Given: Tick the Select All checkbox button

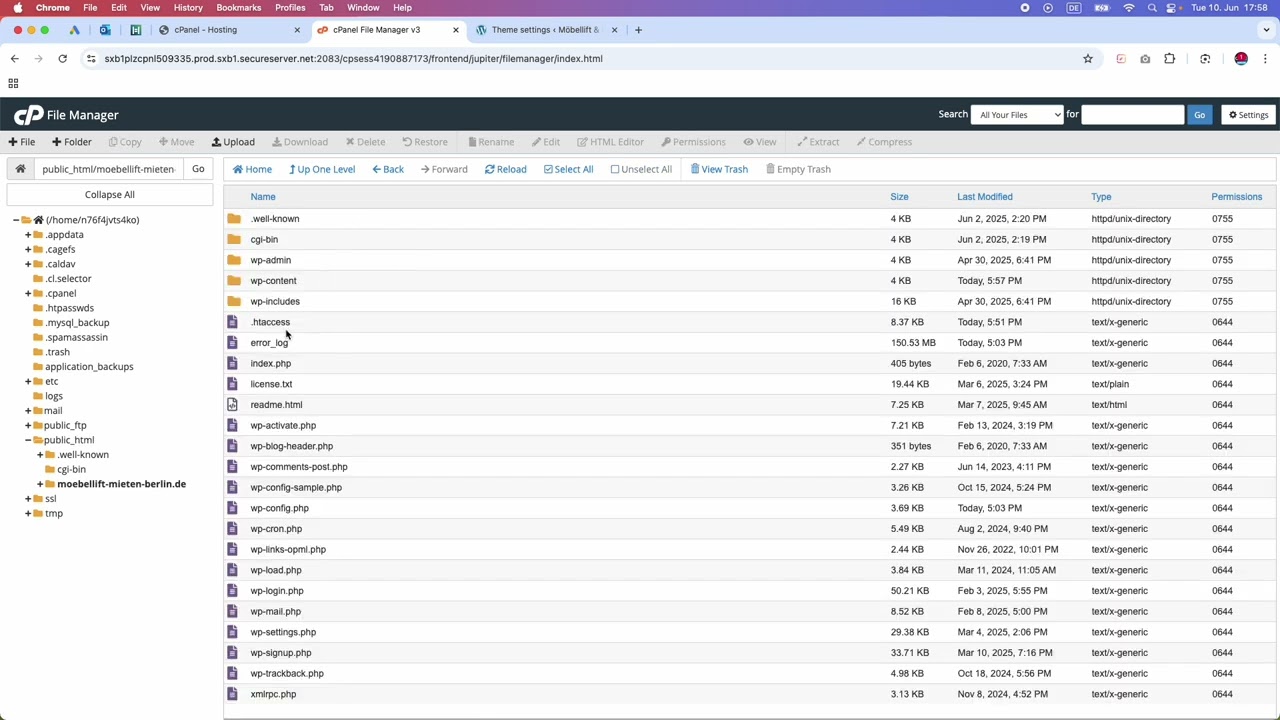Looking at the screenshot, I should [x=568, y=169].
